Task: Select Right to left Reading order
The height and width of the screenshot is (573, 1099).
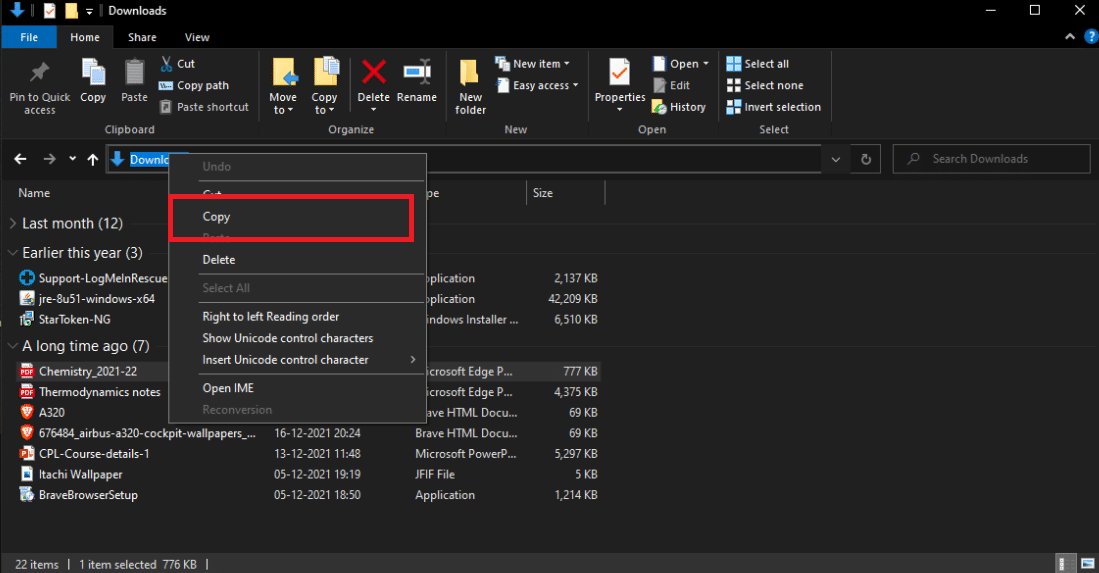Action: pyautogui.click(x=271, y=317)
